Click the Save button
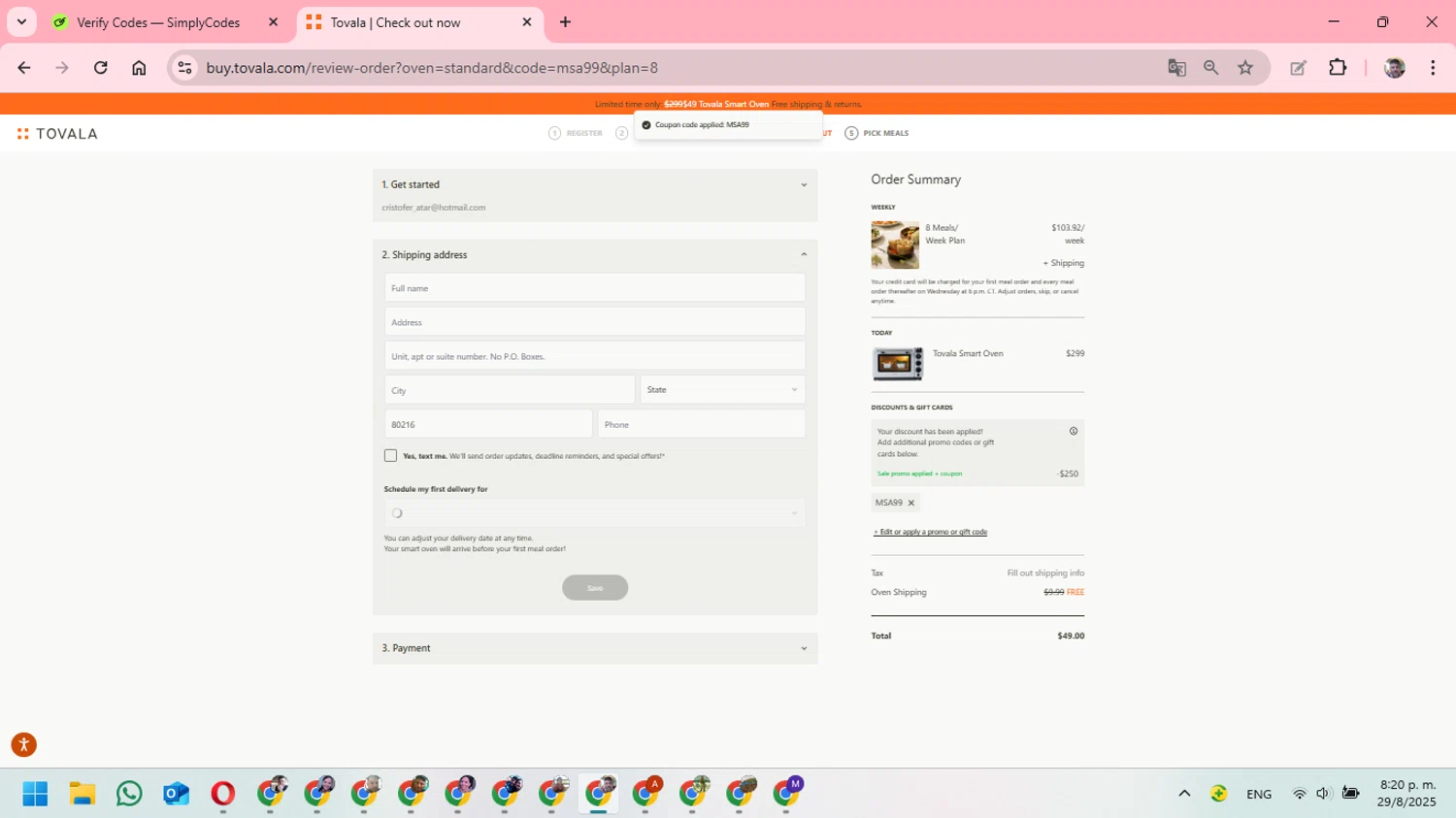The width and height of the screenshot is (1456, 818). 595,588
